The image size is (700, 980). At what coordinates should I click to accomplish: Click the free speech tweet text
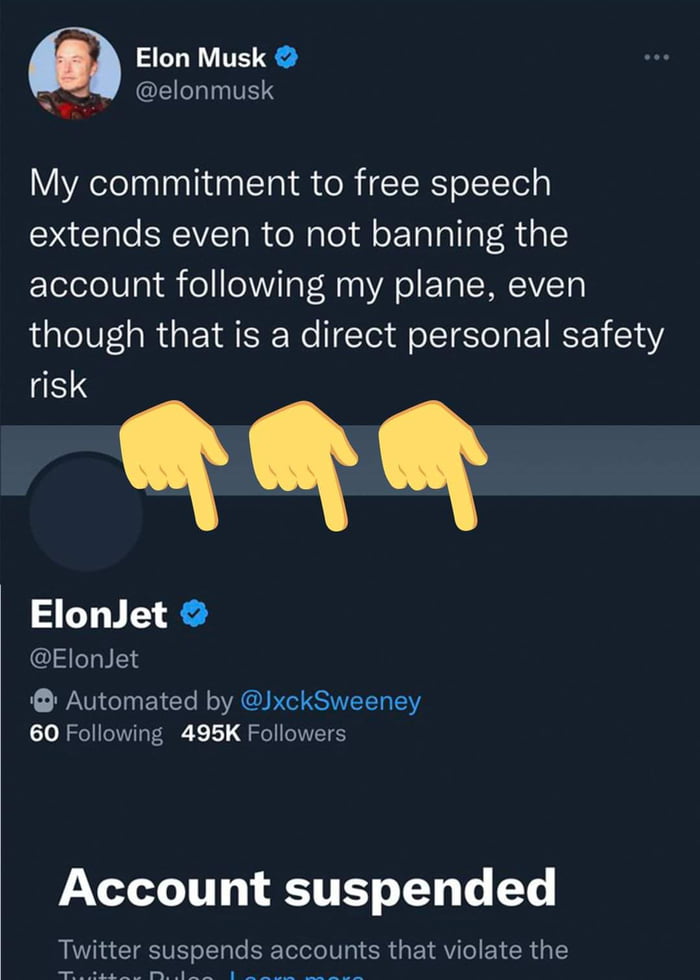(345, 284)
